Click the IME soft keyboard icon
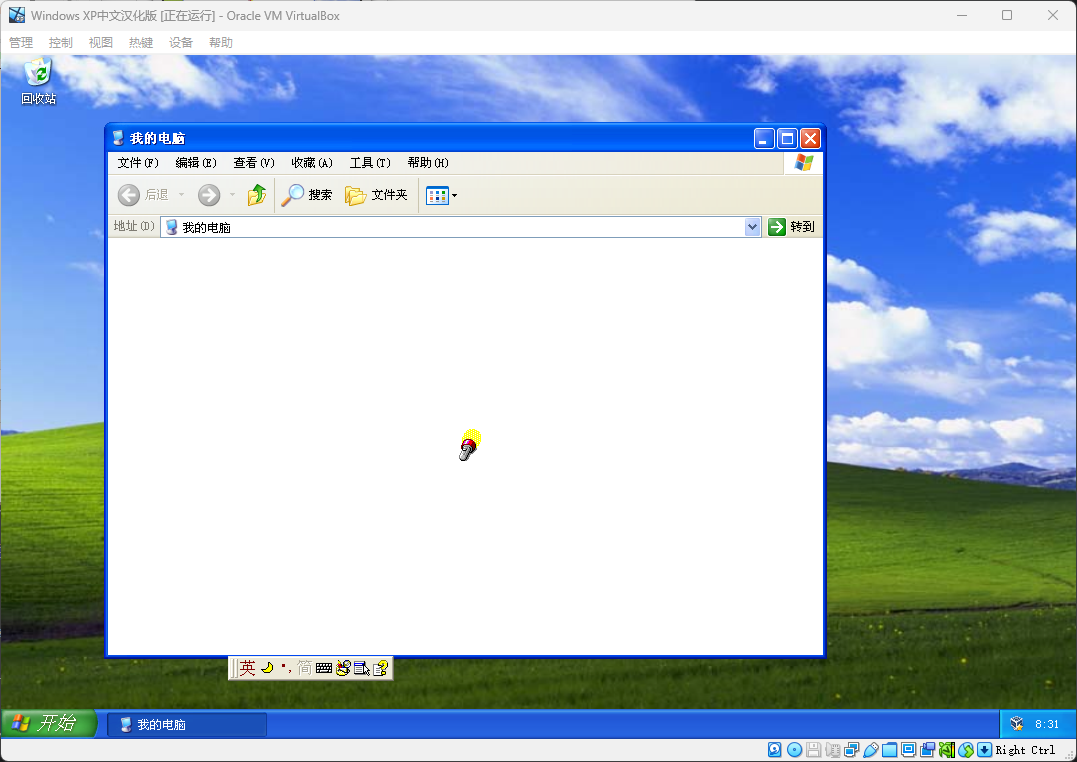 tap(324, 668)
